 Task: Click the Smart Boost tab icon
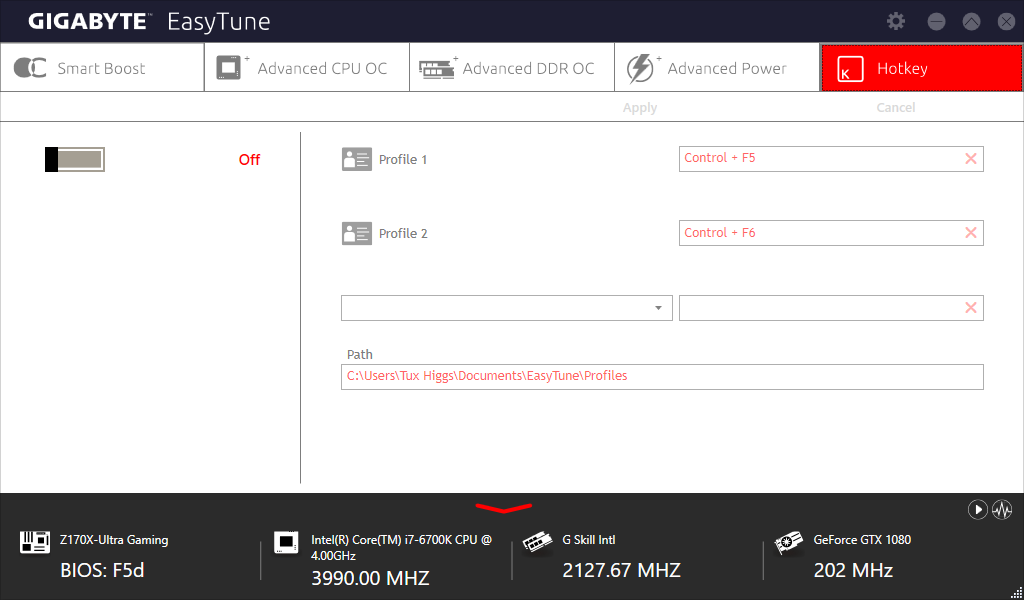(x=30, y=68)
